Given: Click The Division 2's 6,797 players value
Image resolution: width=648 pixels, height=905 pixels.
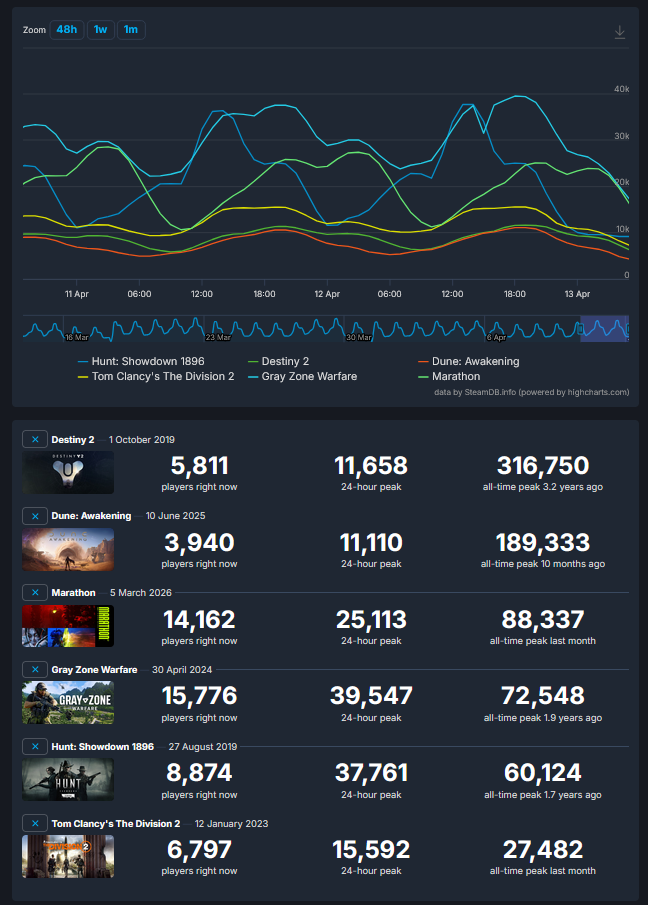Looking at the screenshot, I should pyautogui.click(x=199, y=850).
